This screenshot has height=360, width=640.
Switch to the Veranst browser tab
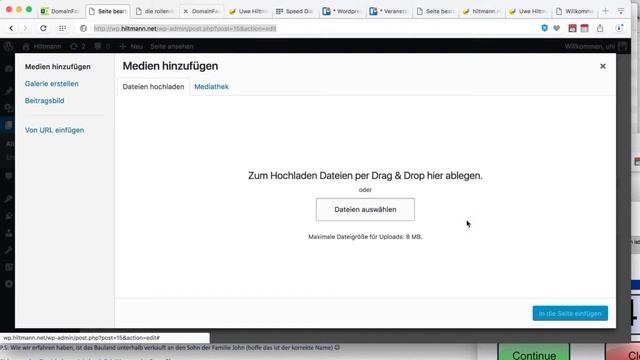pyautogui.click(x=389, y=11)
